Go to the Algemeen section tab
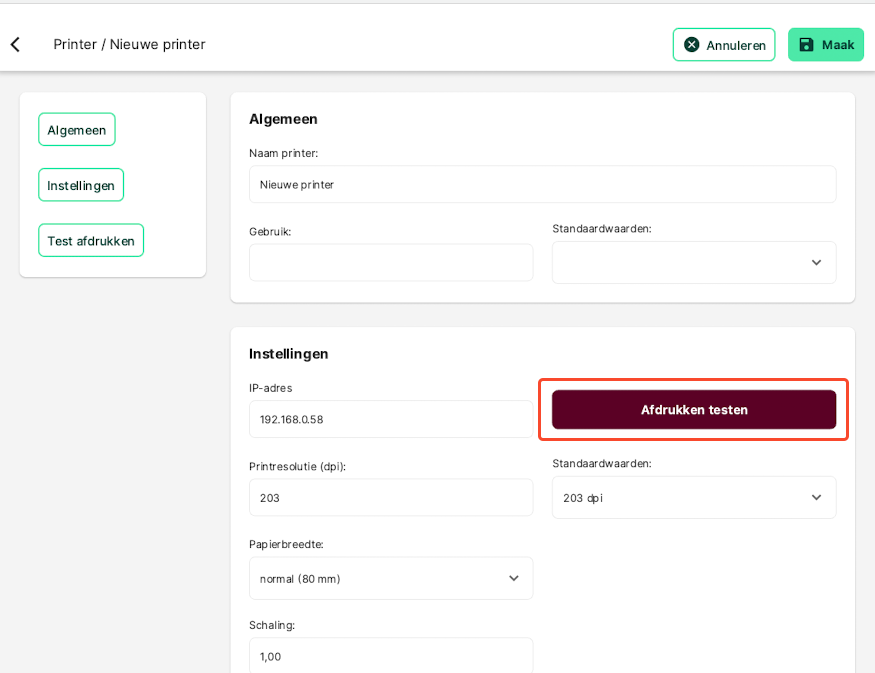Viewport: 875px width, 673px height. click(77, 129)
